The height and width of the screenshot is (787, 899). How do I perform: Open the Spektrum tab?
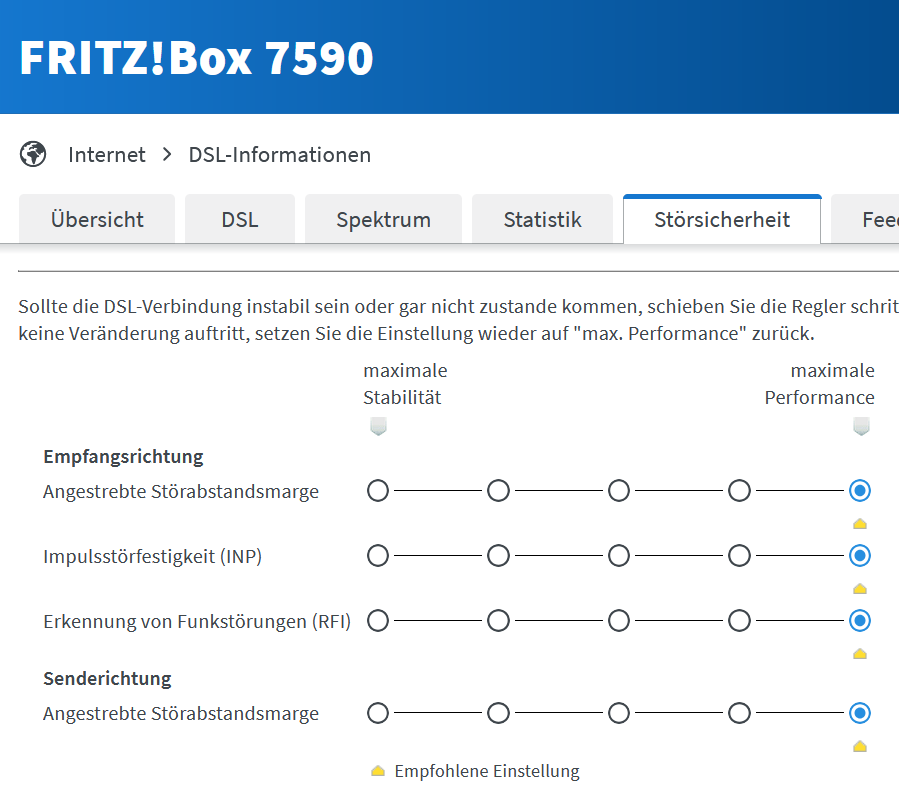coord(383,220)
